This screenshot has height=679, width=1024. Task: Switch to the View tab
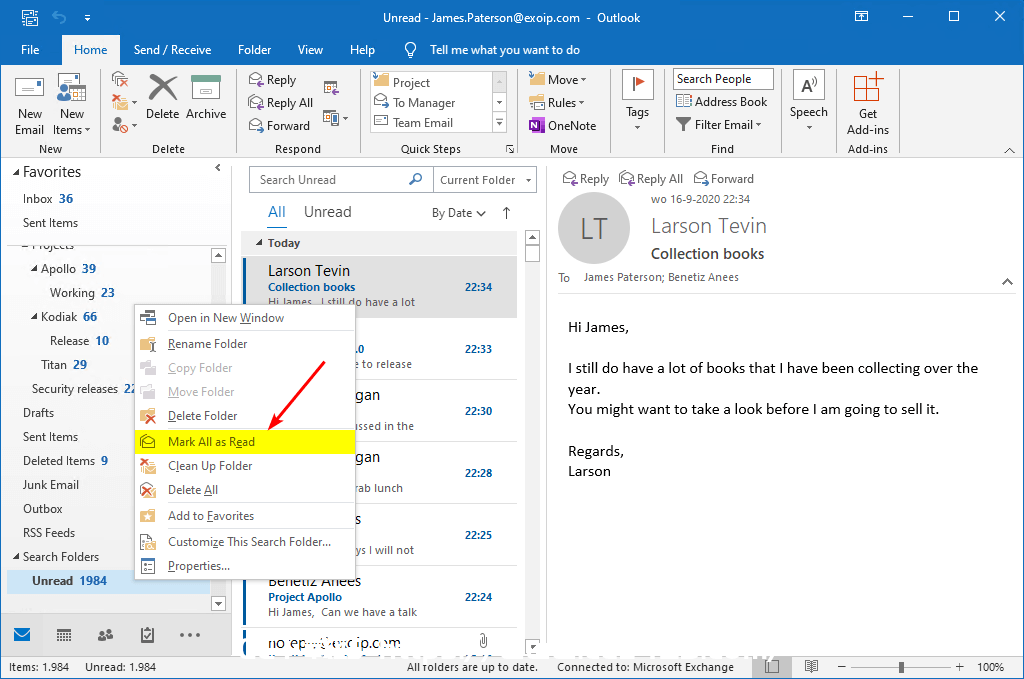[x=310, y=50]
